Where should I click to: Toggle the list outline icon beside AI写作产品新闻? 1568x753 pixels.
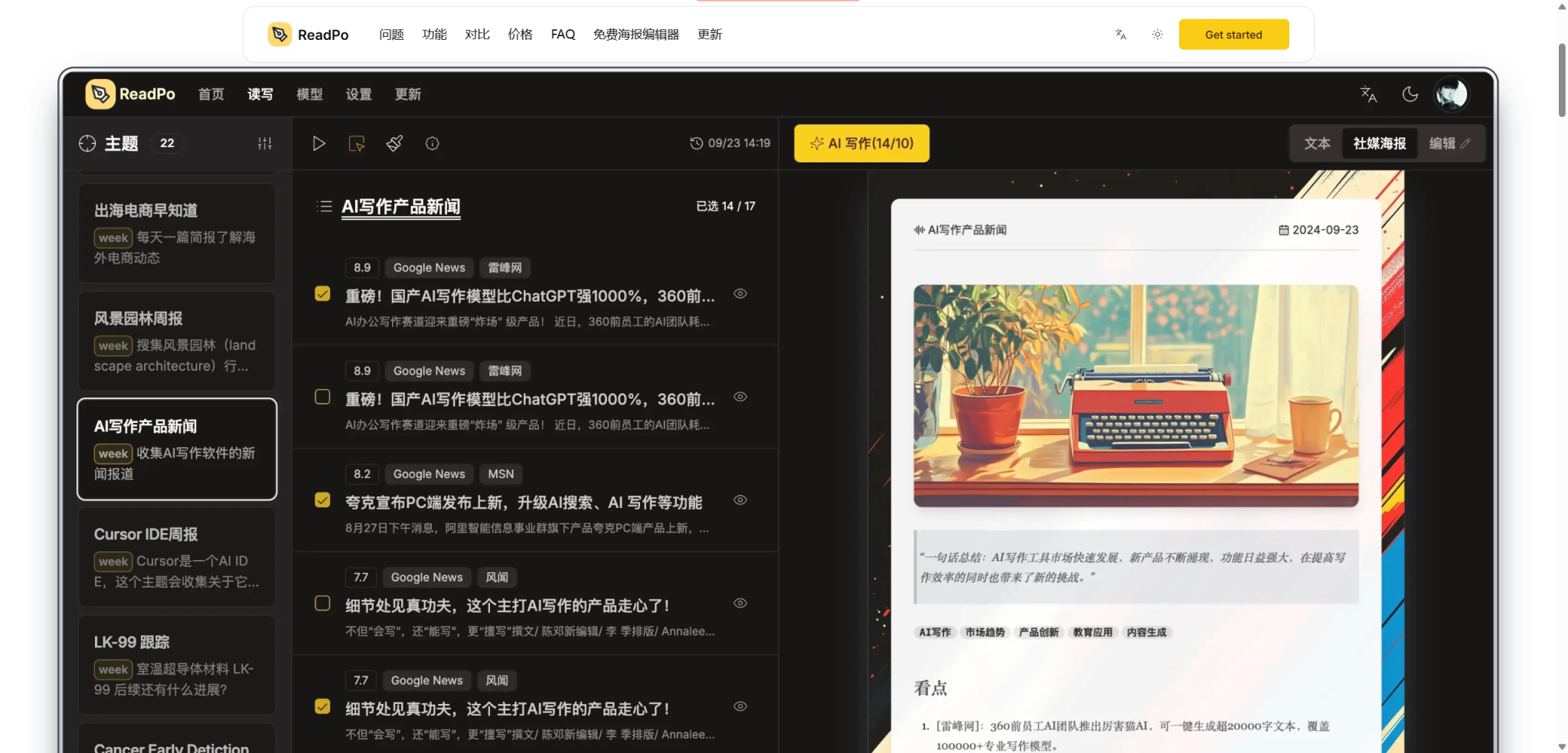325,206
